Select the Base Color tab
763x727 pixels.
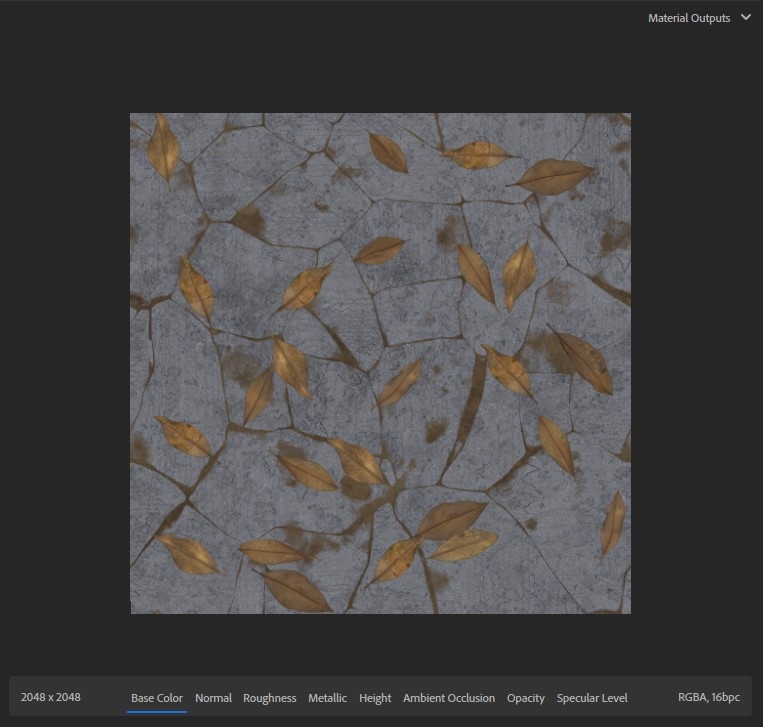click(x=157, y=698)
